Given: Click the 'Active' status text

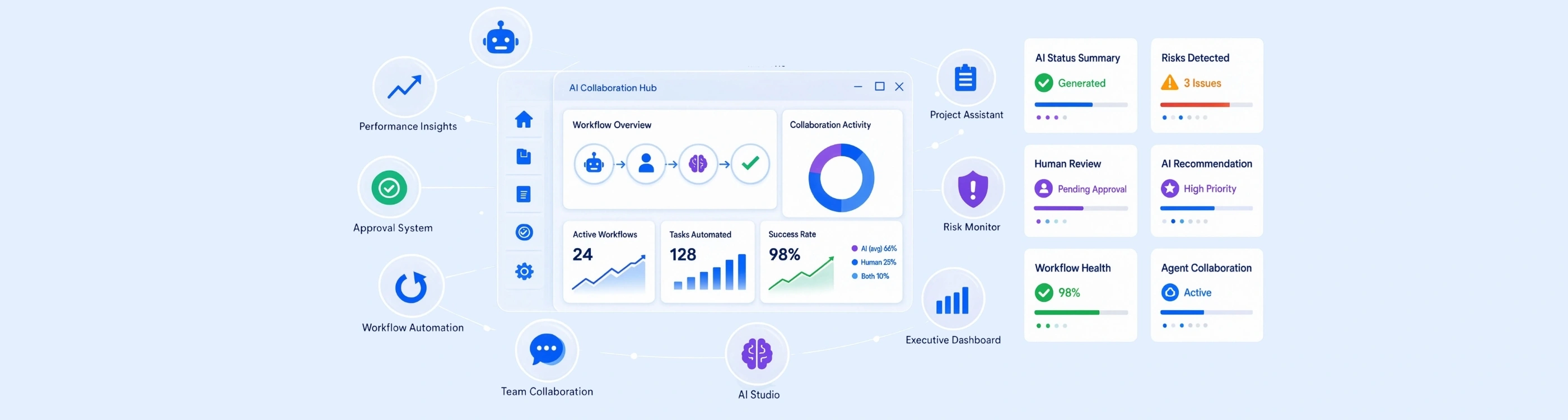Looking at the screenshot, I should (1197, 293).
